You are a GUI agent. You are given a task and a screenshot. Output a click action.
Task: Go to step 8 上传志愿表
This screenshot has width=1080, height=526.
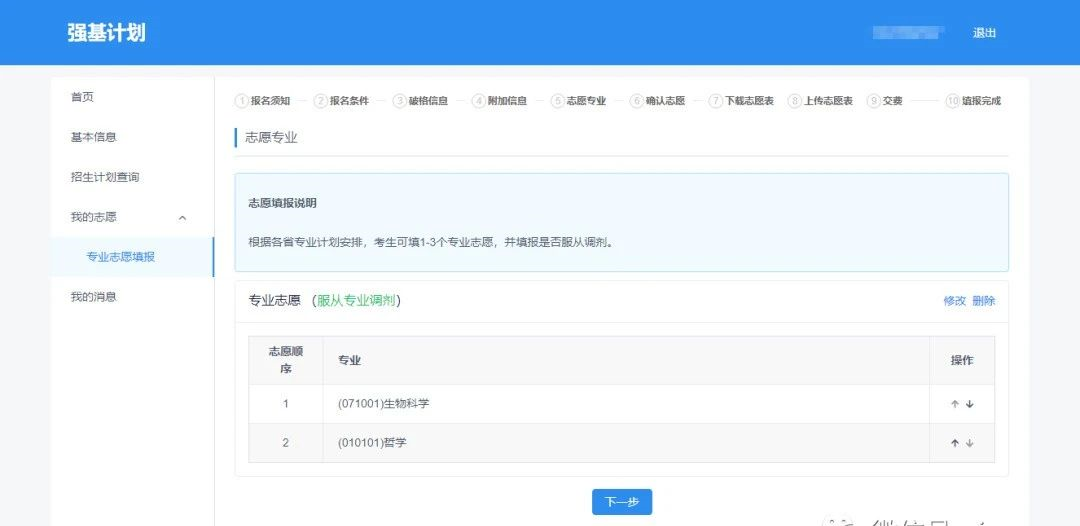tap(821, 101)
